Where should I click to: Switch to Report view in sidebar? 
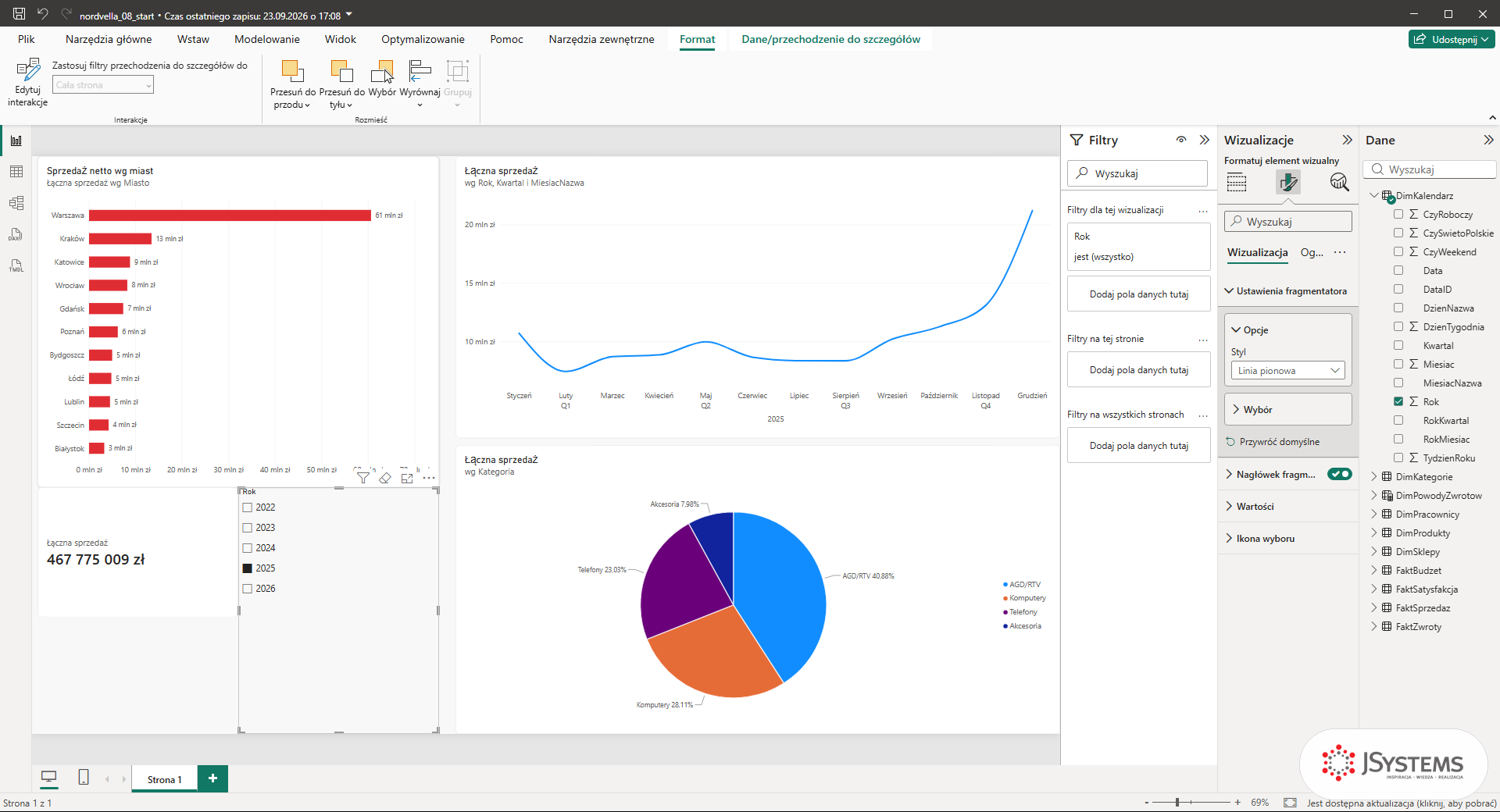[x=16, y=141]
